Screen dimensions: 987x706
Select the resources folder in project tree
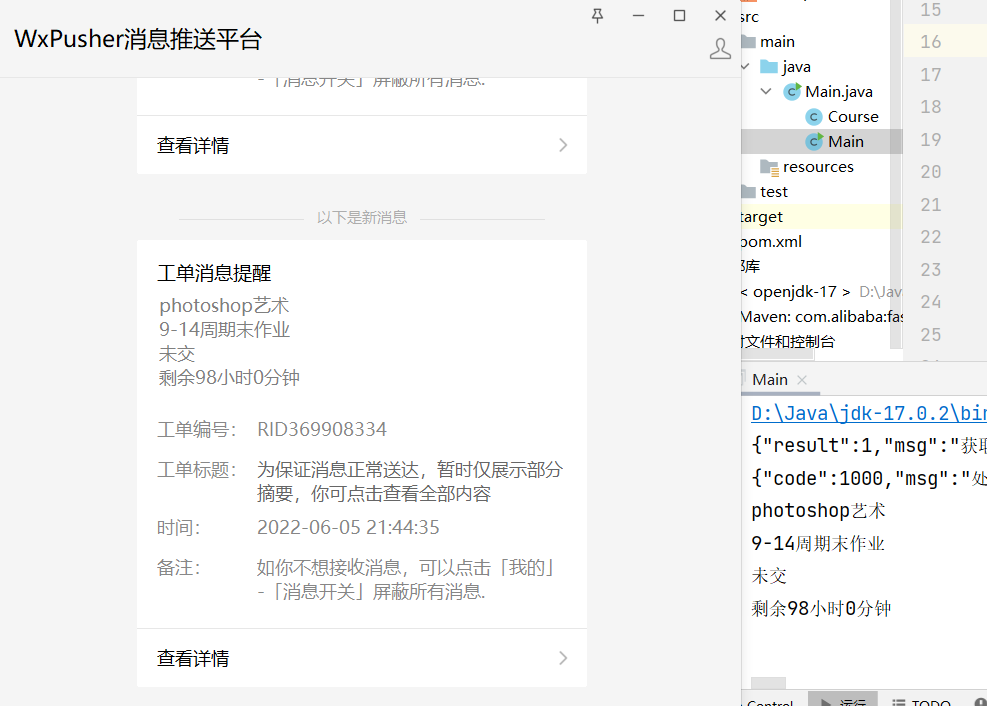(818, 167)
